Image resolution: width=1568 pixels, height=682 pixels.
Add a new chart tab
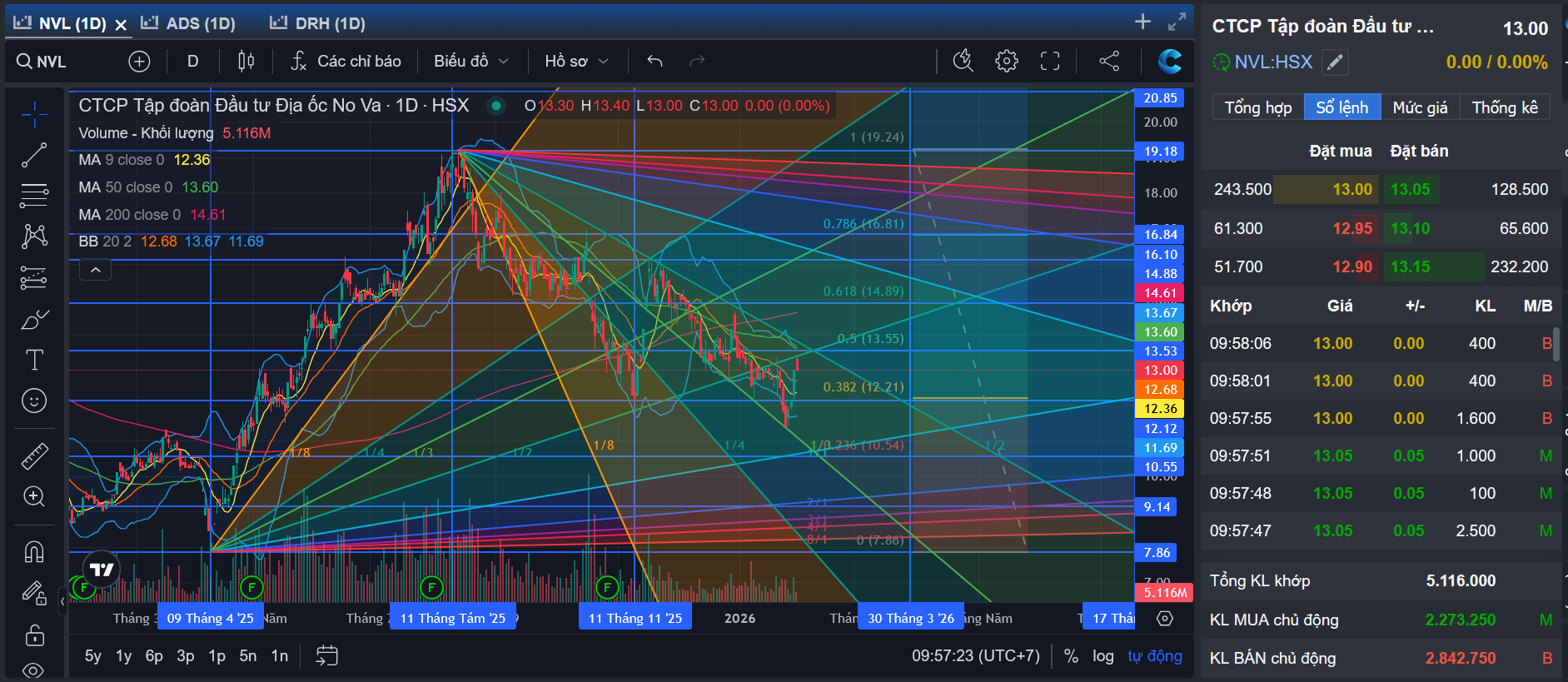[x=1142, y=22]
